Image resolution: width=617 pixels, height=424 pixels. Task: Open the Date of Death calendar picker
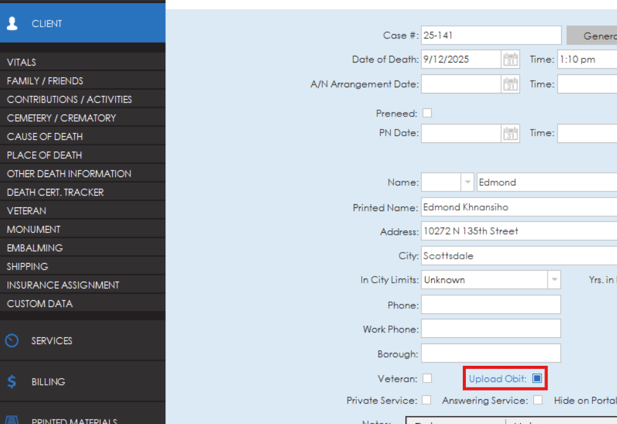(510, 60)
